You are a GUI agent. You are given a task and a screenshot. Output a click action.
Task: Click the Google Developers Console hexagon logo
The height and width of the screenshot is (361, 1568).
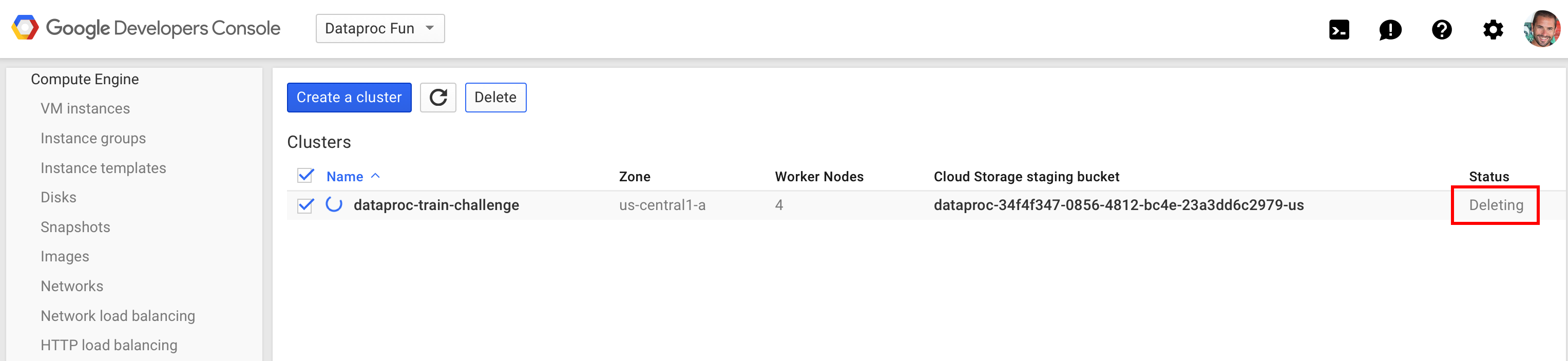[25, 28]
